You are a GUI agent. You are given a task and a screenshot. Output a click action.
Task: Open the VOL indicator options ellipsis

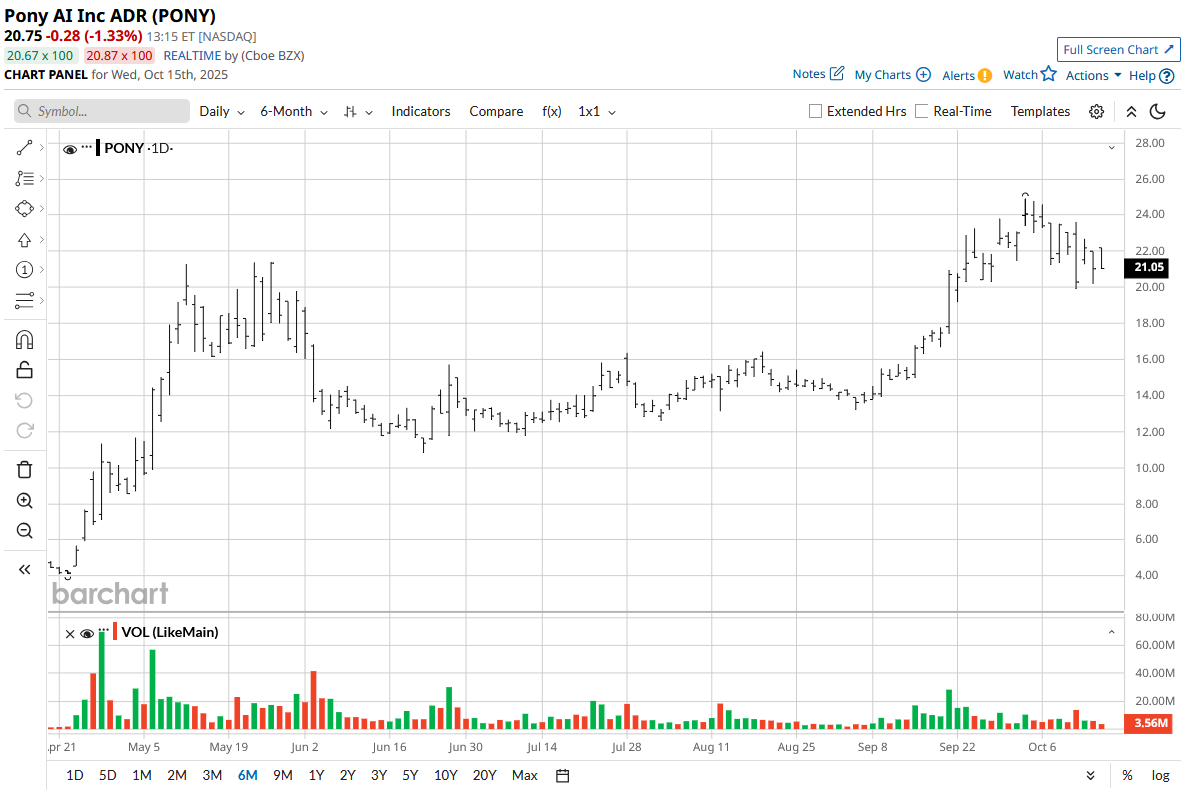coord(104,631)
